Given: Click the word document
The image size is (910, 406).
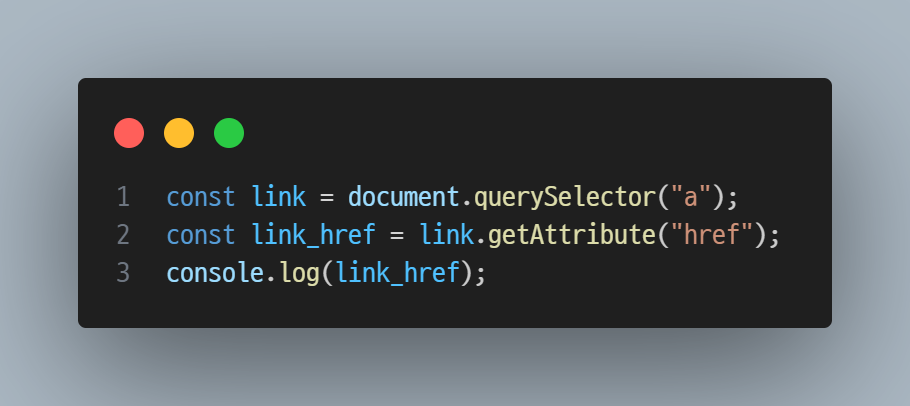Looking at the screenshot, I should click(x=404, y=197).
